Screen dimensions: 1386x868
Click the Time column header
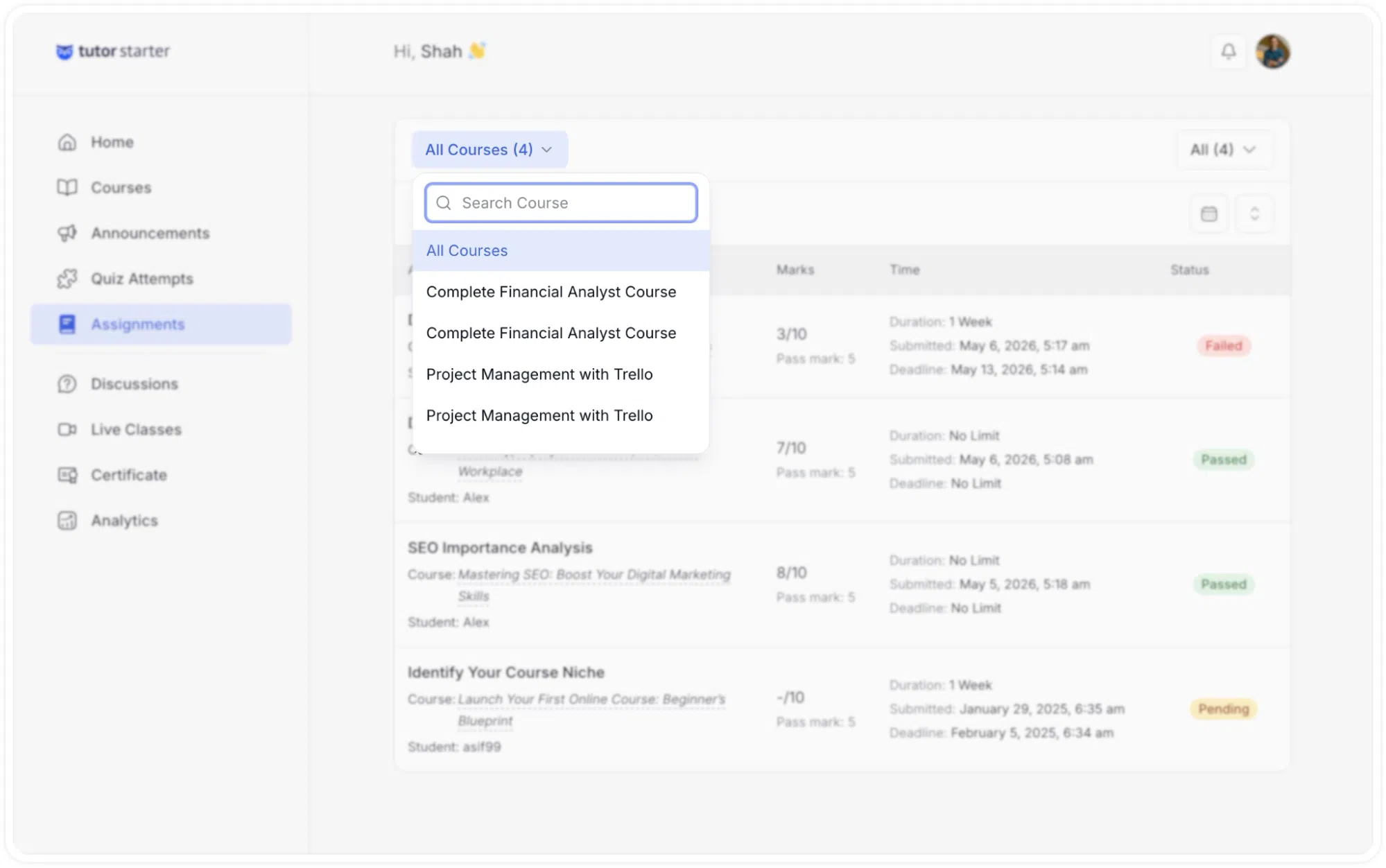905,270
